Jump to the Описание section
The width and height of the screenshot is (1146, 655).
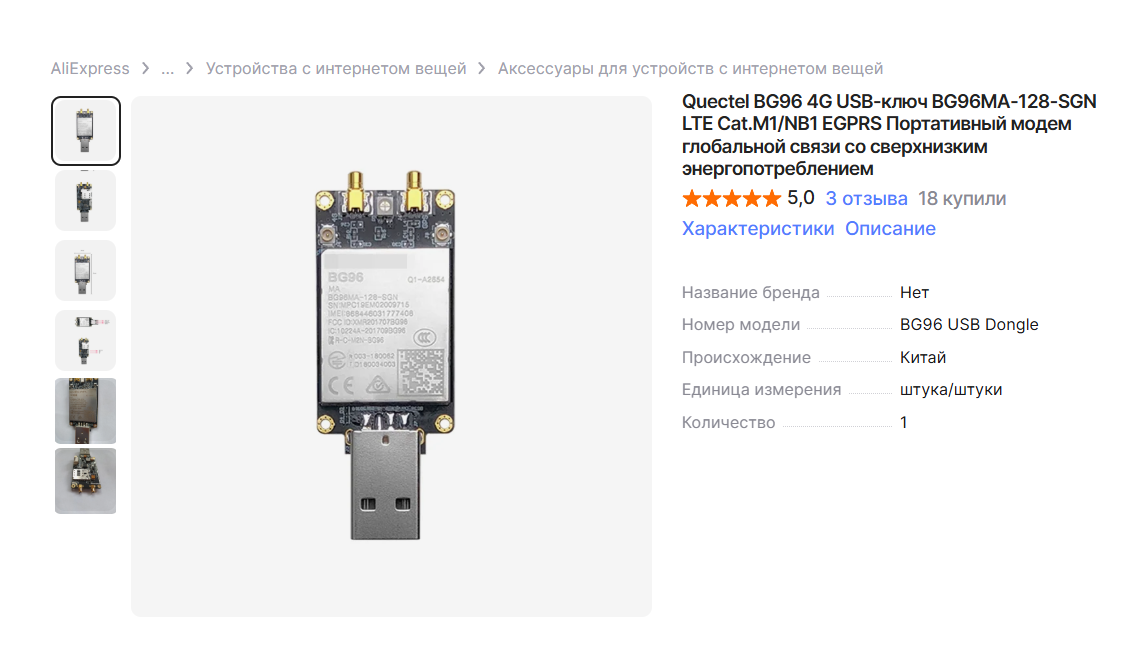890,229
